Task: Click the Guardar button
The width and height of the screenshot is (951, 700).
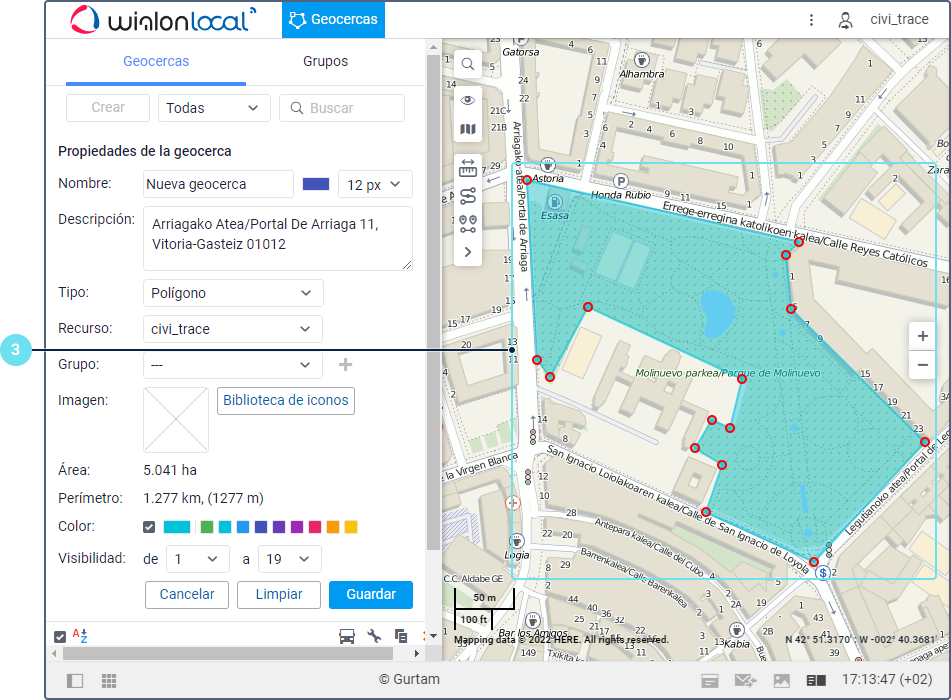Action: click(370, 594)
